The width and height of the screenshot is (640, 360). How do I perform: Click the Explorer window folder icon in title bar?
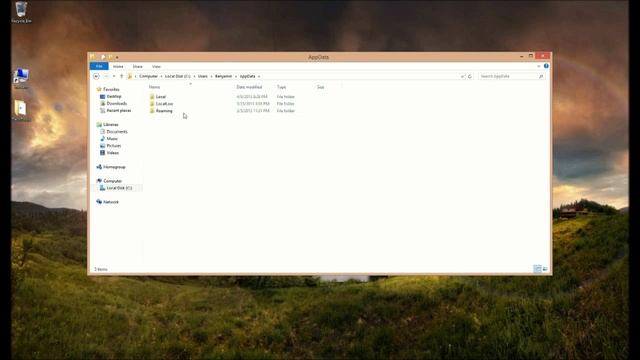93,57
